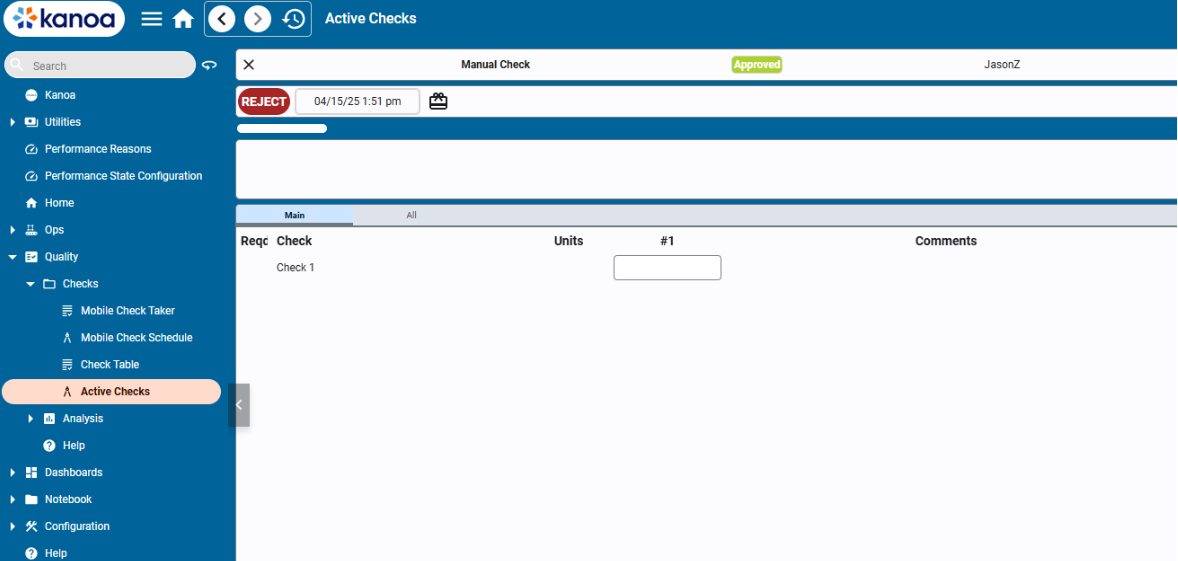1178x561 pixels.
Task: Click the Notebook folder icon
Action: click(32, 499)
